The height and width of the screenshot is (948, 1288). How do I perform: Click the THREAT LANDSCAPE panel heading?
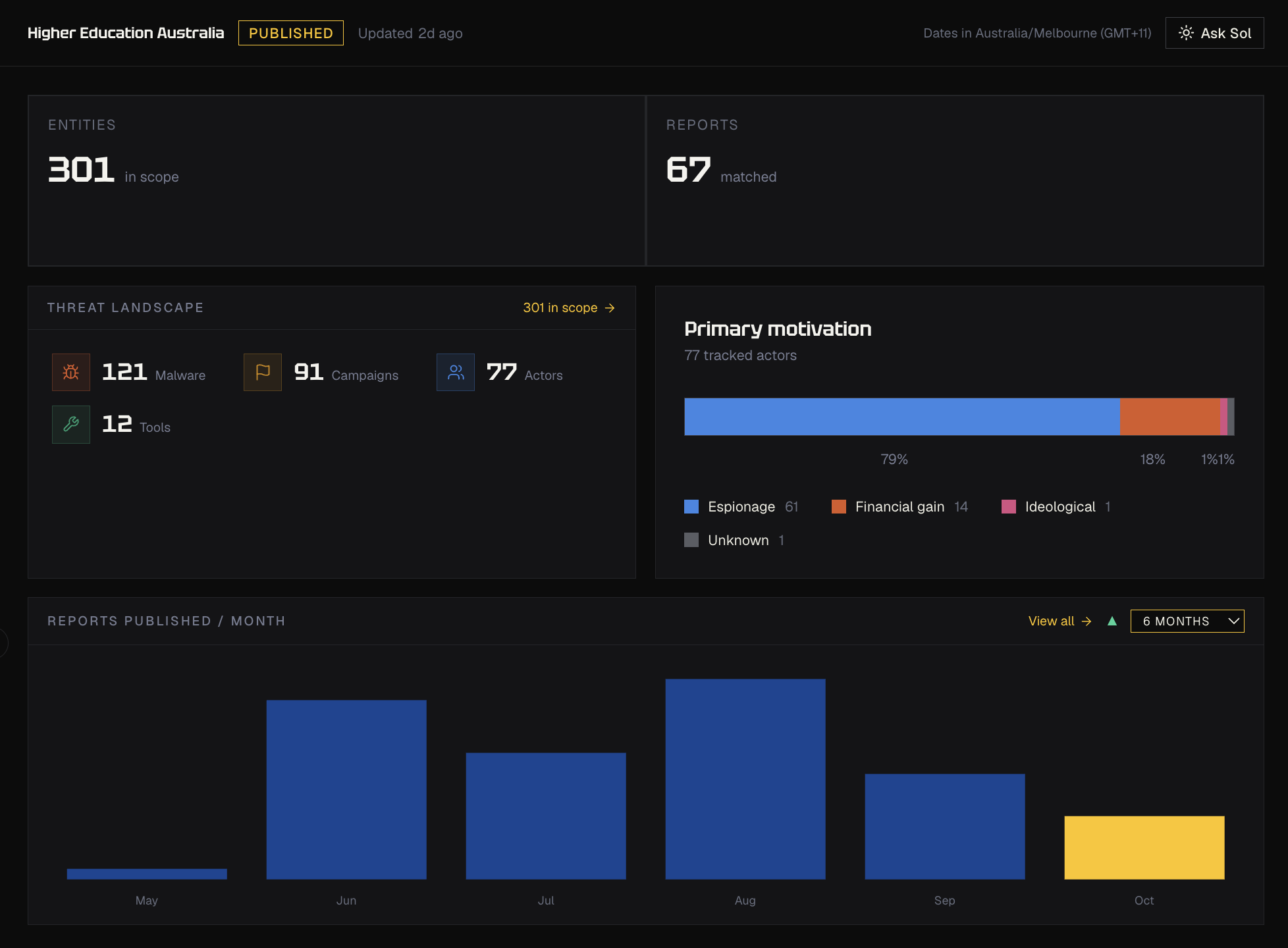[x=126, y=307]
